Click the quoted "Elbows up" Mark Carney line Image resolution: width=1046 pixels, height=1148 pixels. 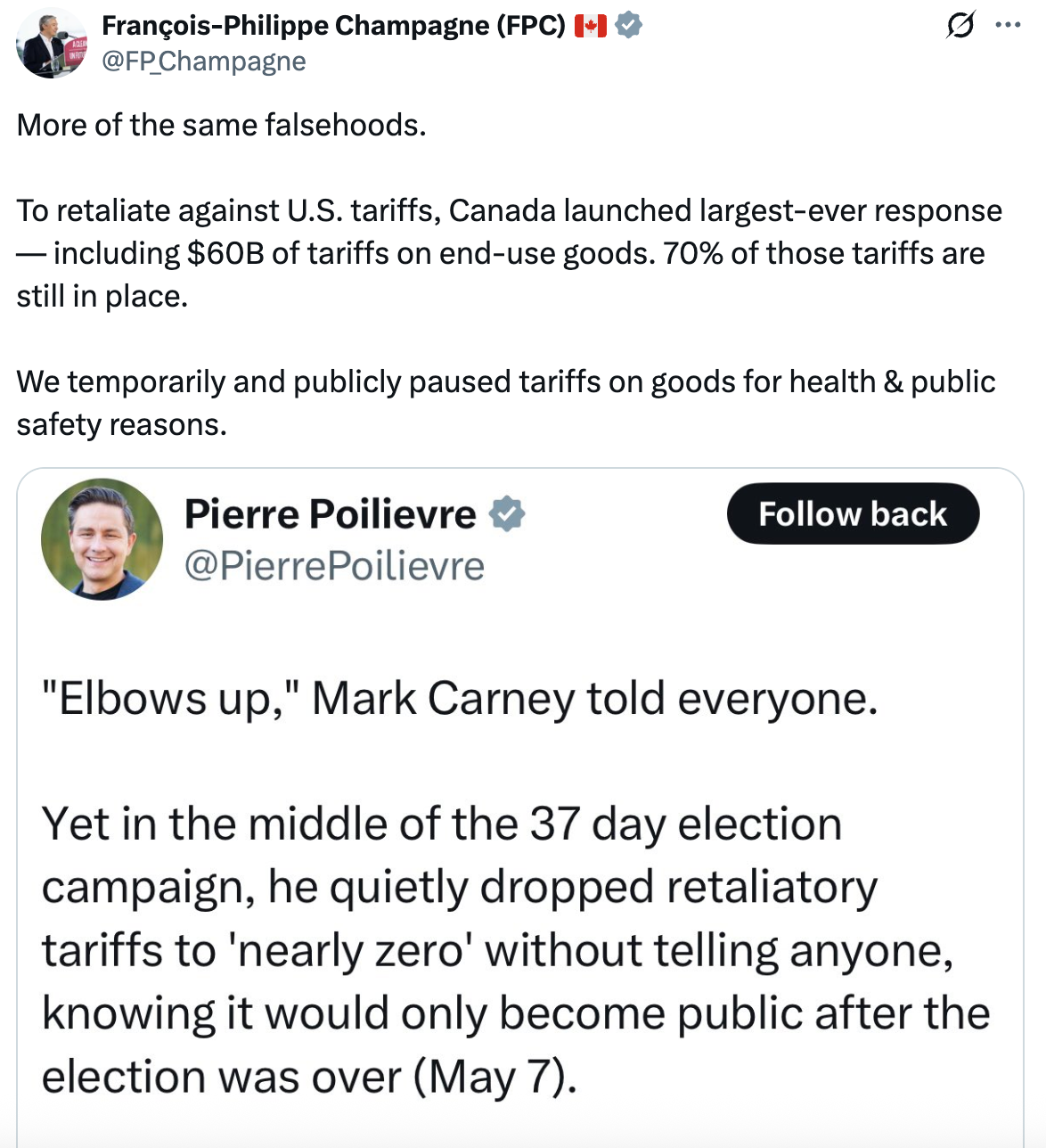pyautogui.click(x=460, y=698)
